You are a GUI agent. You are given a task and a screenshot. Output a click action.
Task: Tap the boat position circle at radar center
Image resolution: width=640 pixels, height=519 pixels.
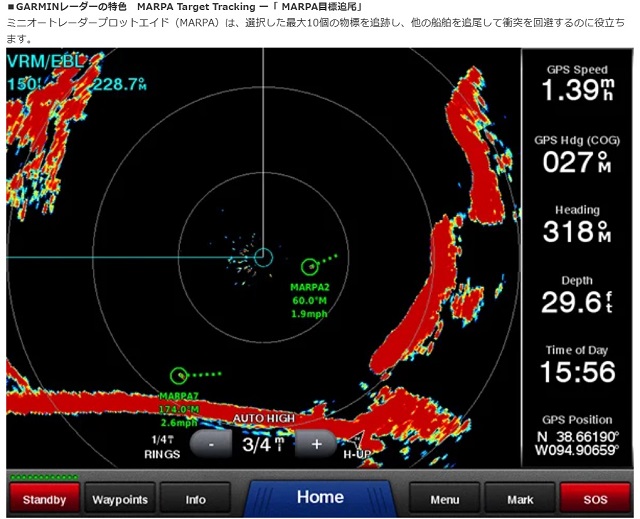point(263,257)
